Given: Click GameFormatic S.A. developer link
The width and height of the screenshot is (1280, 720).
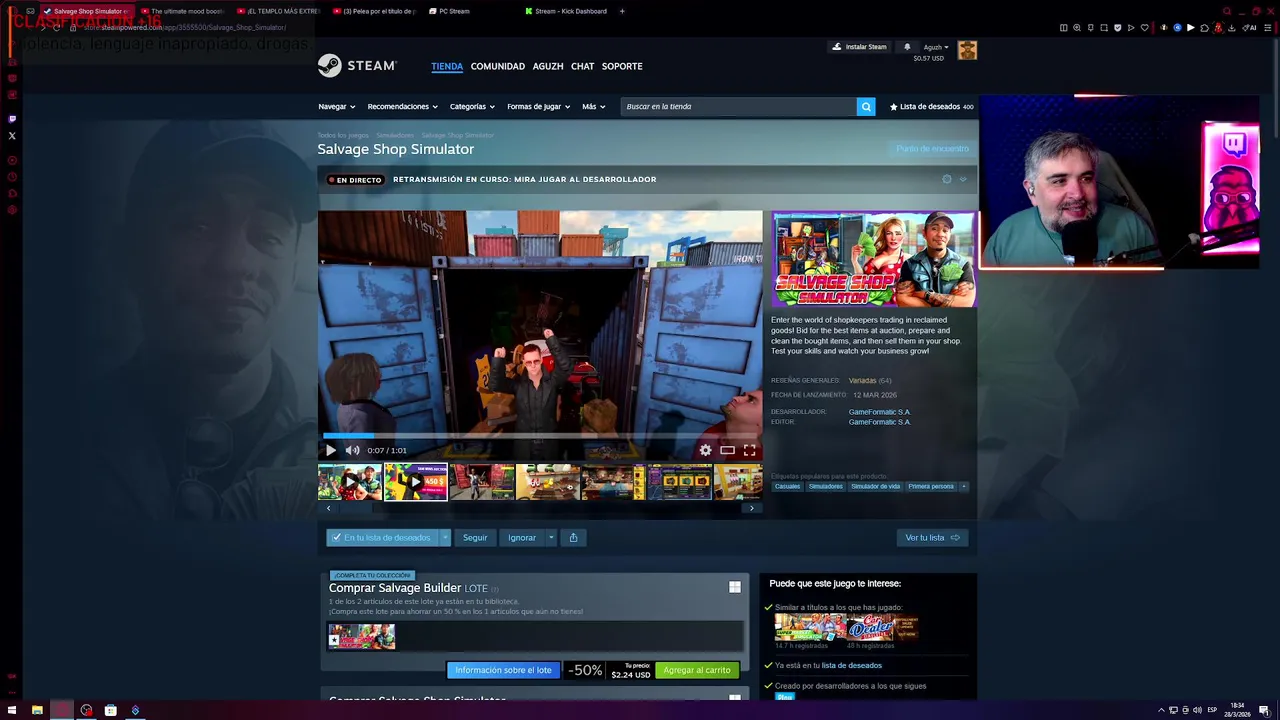Looking at the screenshot, I should pos(880,412).
